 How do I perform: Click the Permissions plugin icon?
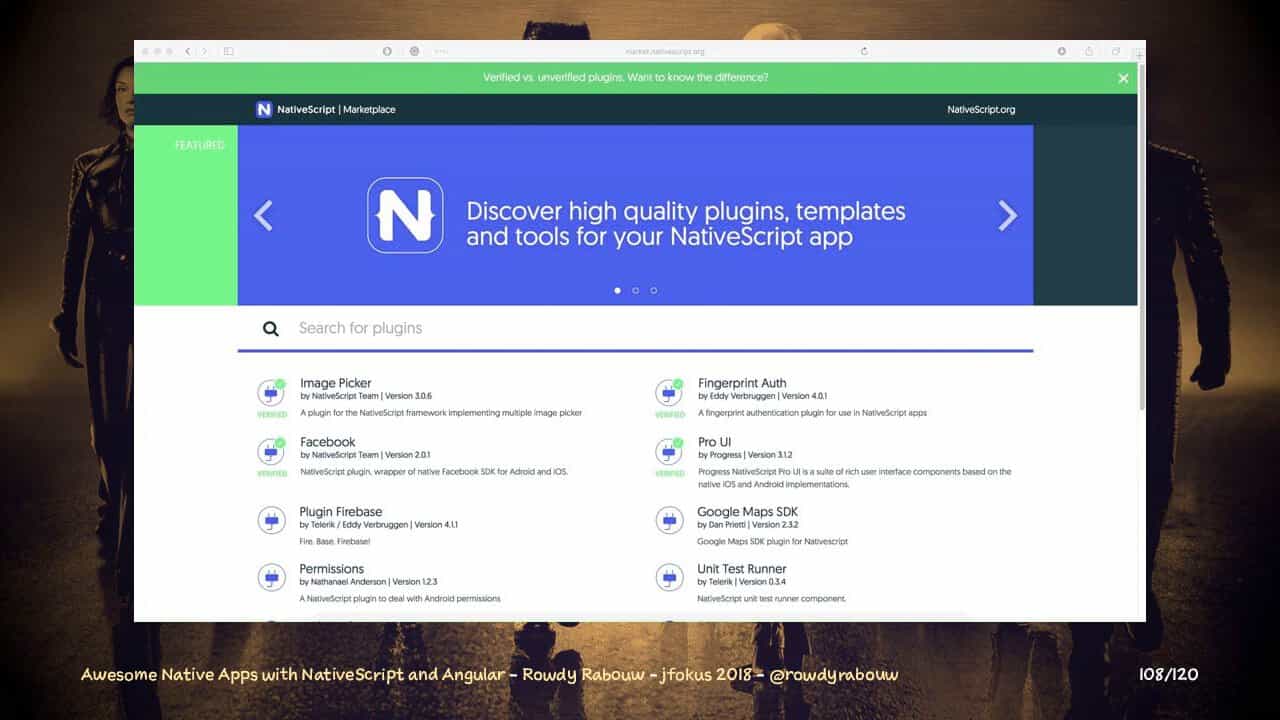271,577
